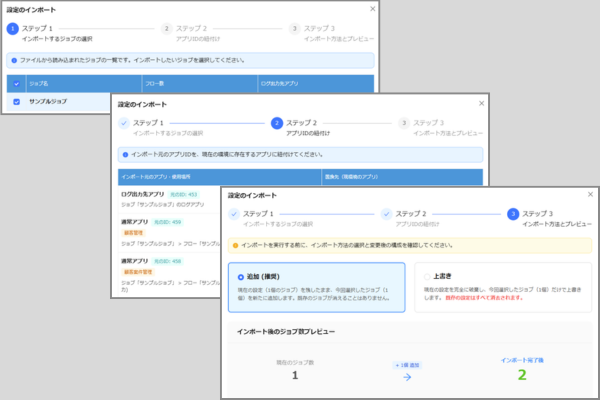Click the info icon in the app ID mapping banner
The image size is (600, 400).
(125, 155)
